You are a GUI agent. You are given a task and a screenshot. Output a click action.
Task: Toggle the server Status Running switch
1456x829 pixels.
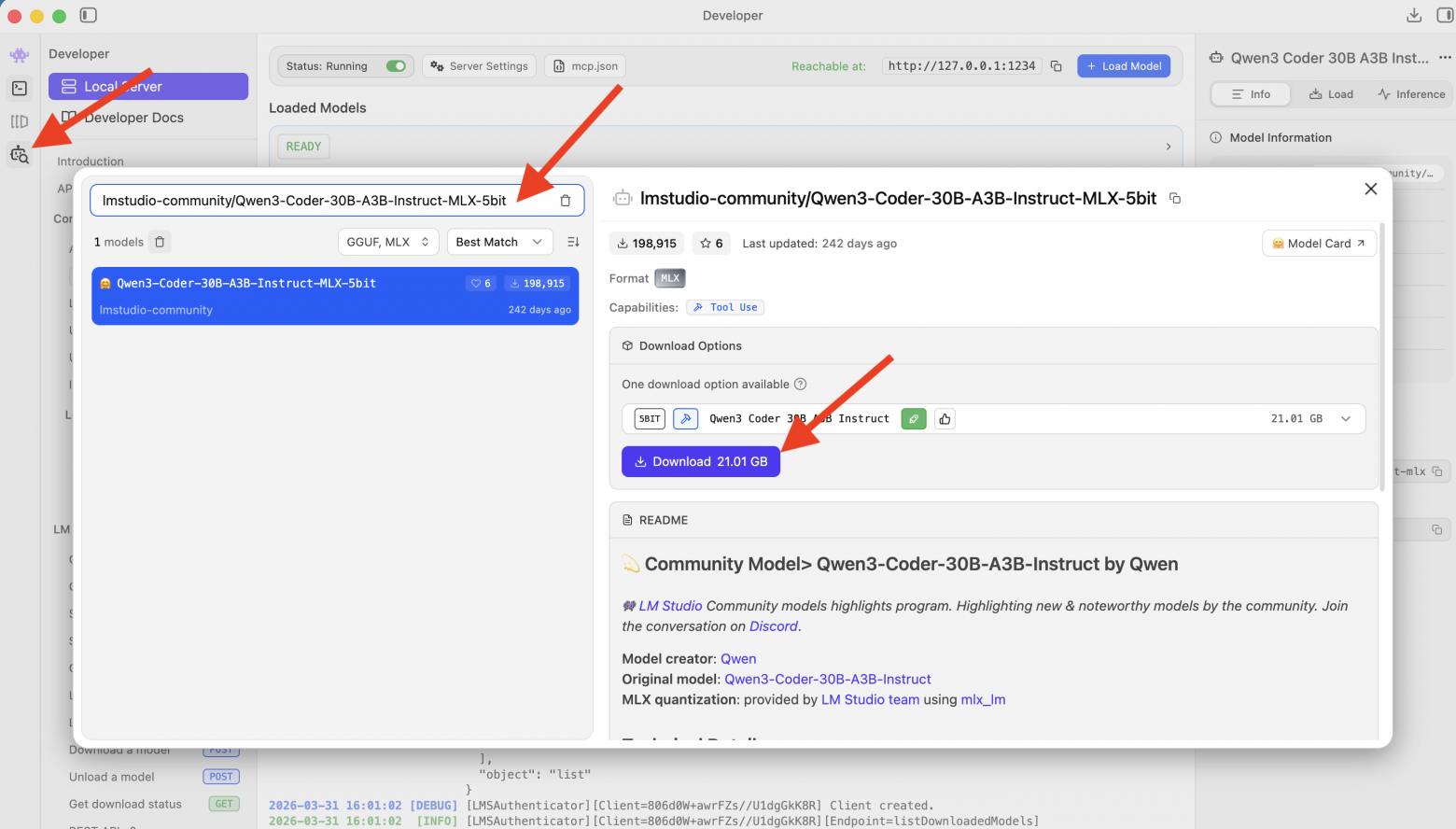tap(396, 66)
